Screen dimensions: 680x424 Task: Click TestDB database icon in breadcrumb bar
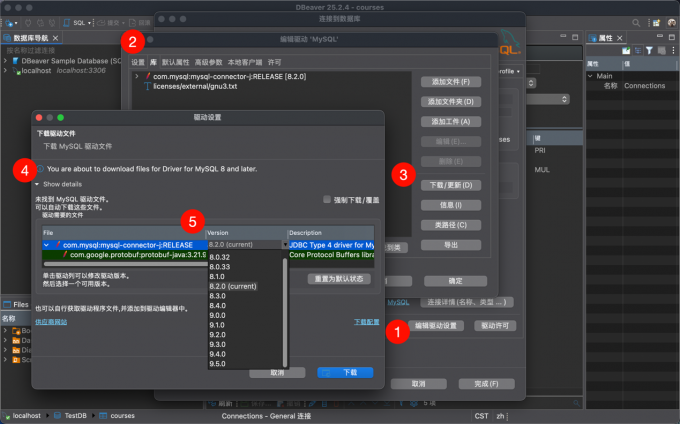pyautogui.click(x=57, y=415)
